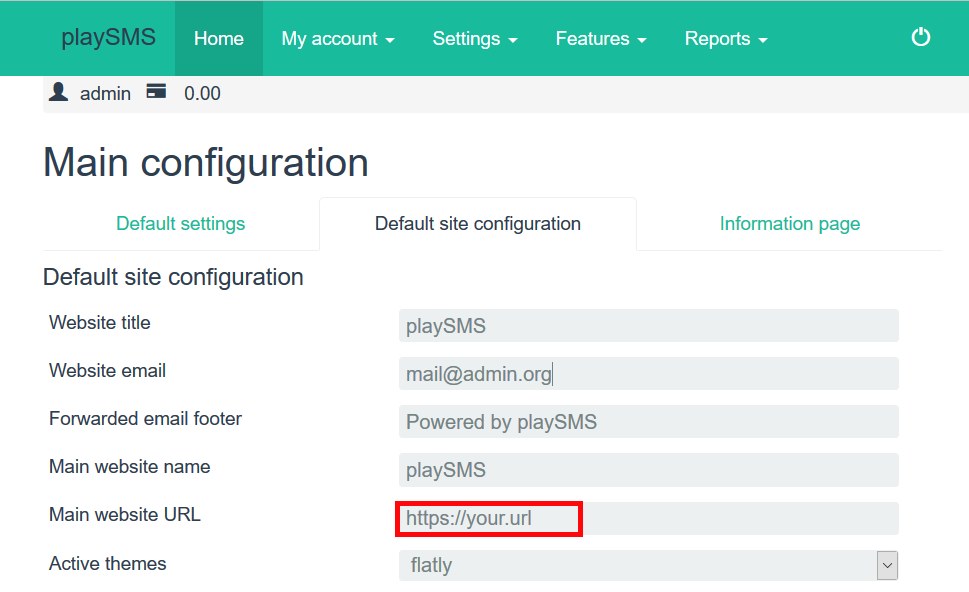Click the credit card balance icon

156,92
